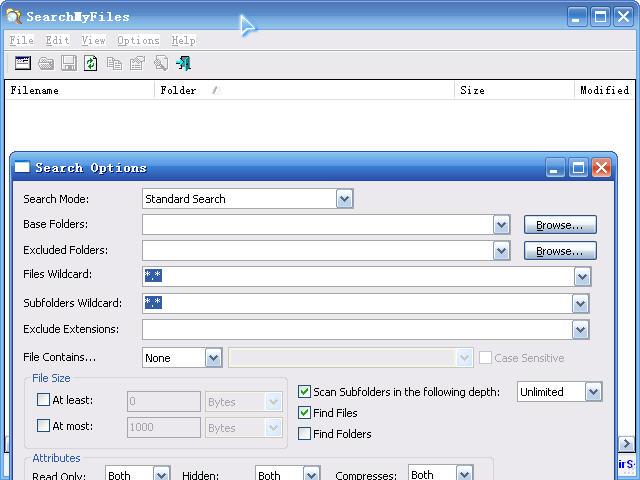640x480 pixels.
Task: Expand the Excluded Folders dropdown arrow
Action: pyautogui.click(x=501, y=251)
